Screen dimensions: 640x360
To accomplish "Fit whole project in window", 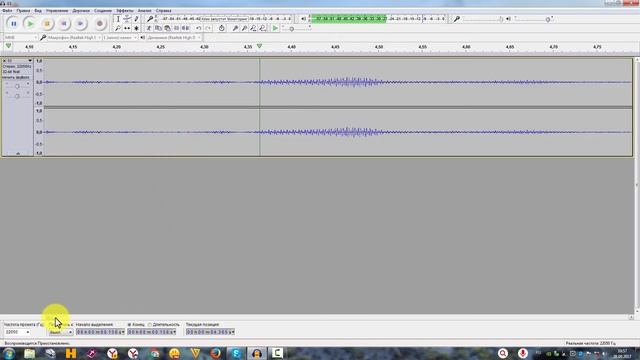I will [262, 28].
